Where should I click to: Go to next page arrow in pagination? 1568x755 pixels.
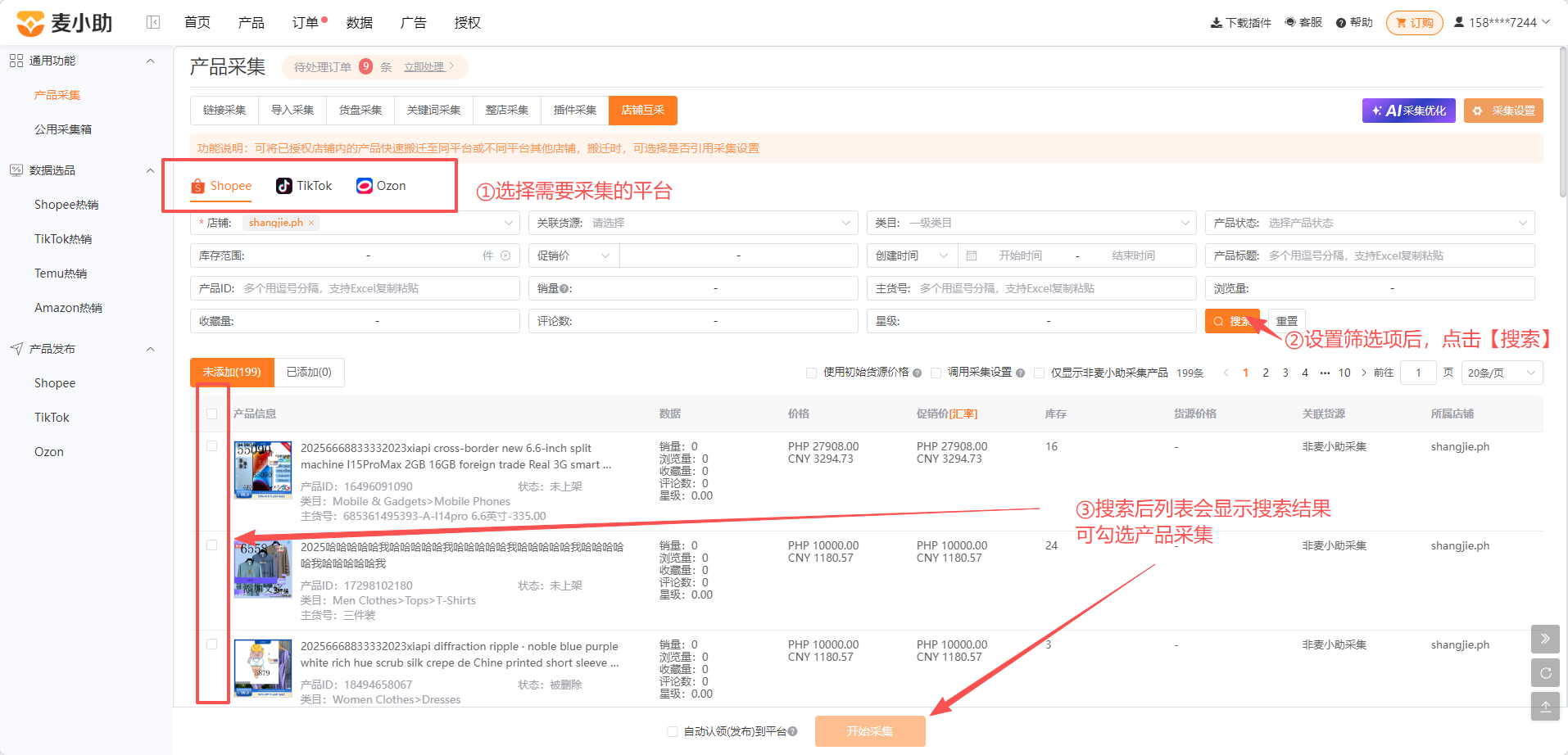(1364, 373)
